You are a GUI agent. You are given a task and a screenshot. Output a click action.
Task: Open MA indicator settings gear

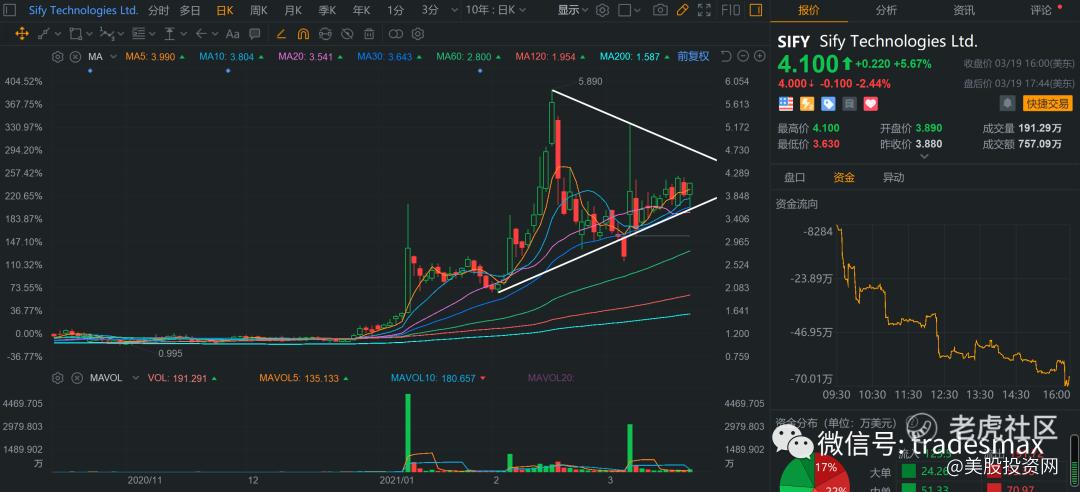point(57,57)
